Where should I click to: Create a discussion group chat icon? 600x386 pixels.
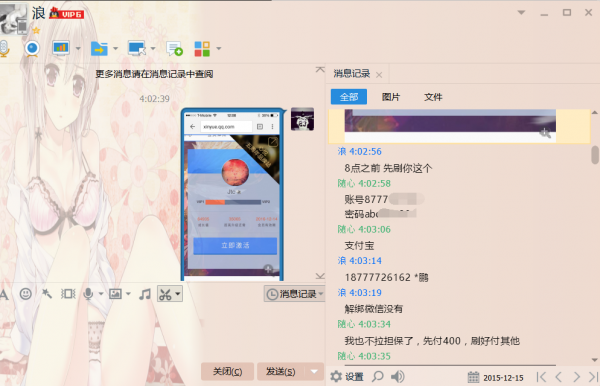(174, 49)
